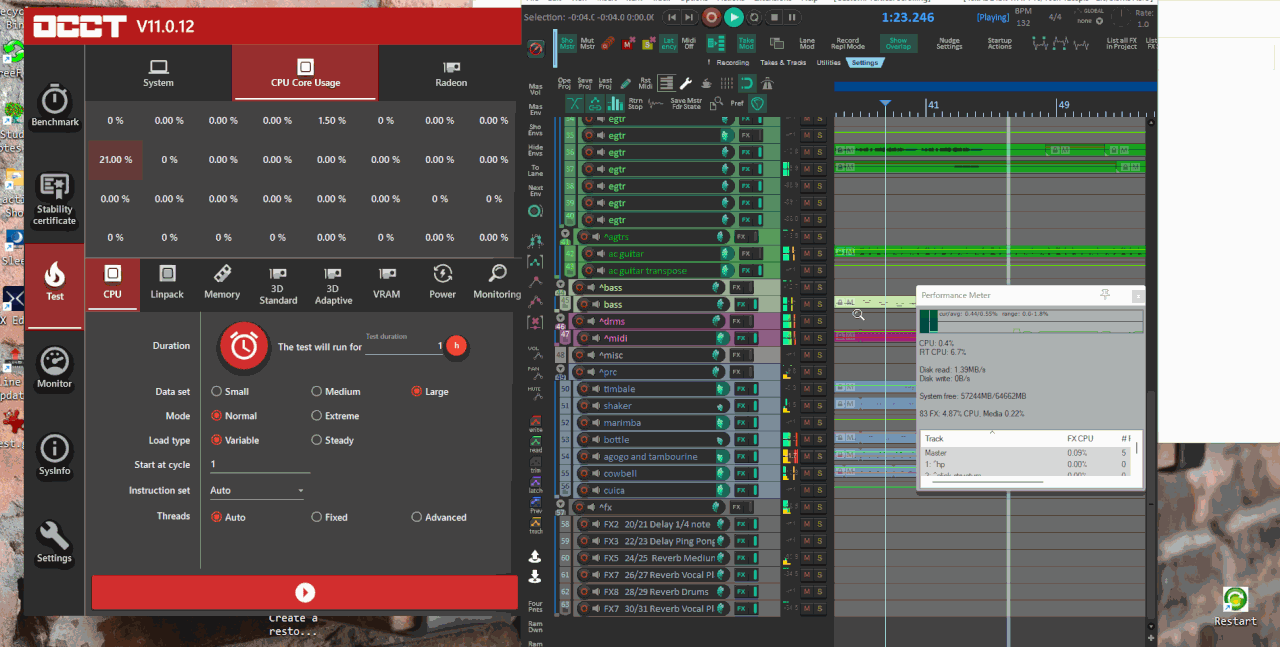Collapse the ^agtrs folder track
1280x647 pixels.
(565, 233)
